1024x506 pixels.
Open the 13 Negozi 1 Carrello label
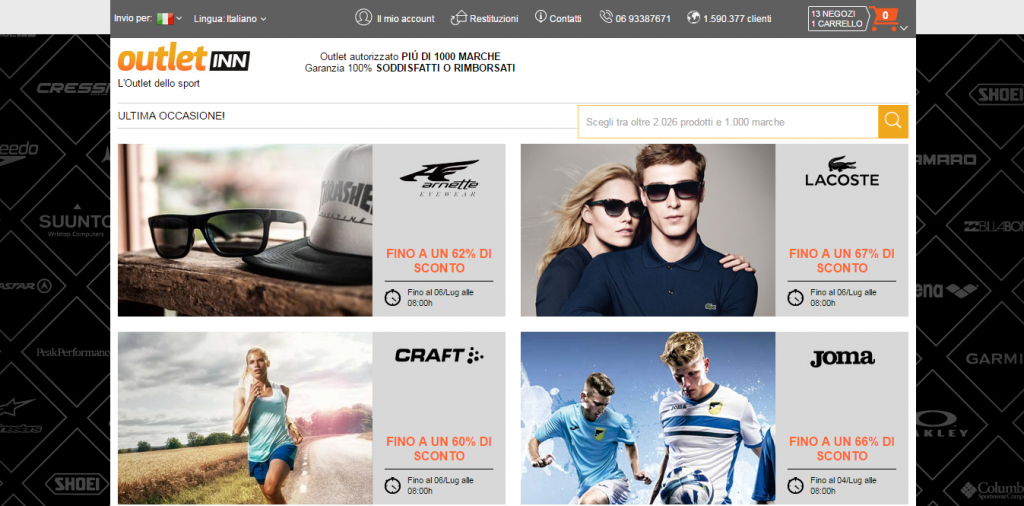pos(837,18)
